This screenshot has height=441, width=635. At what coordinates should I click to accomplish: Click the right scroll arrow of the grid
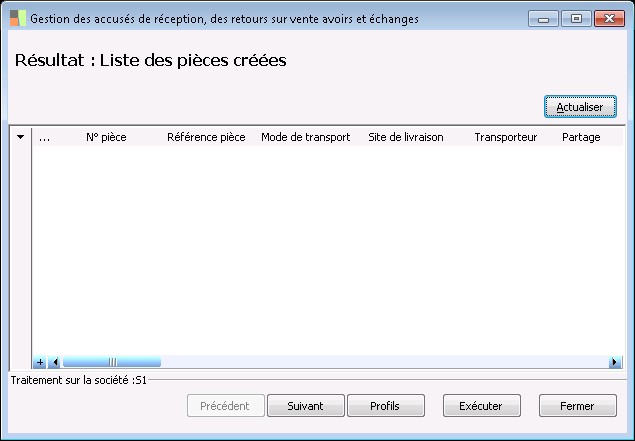[x=615, y=362]
